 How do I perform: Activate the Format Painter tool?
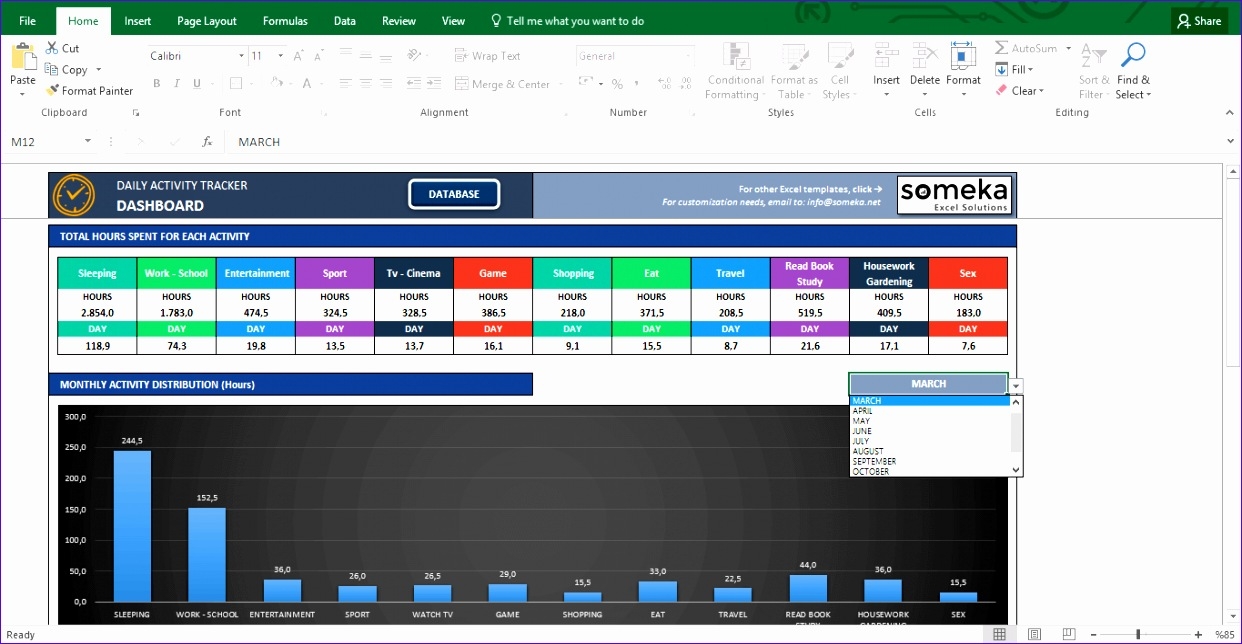coord(90,90)
